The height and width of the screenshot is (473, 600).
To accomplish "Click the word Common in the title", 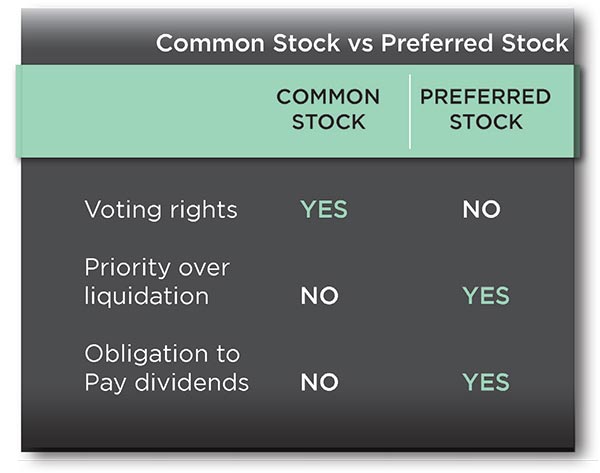I will point(210,43).
